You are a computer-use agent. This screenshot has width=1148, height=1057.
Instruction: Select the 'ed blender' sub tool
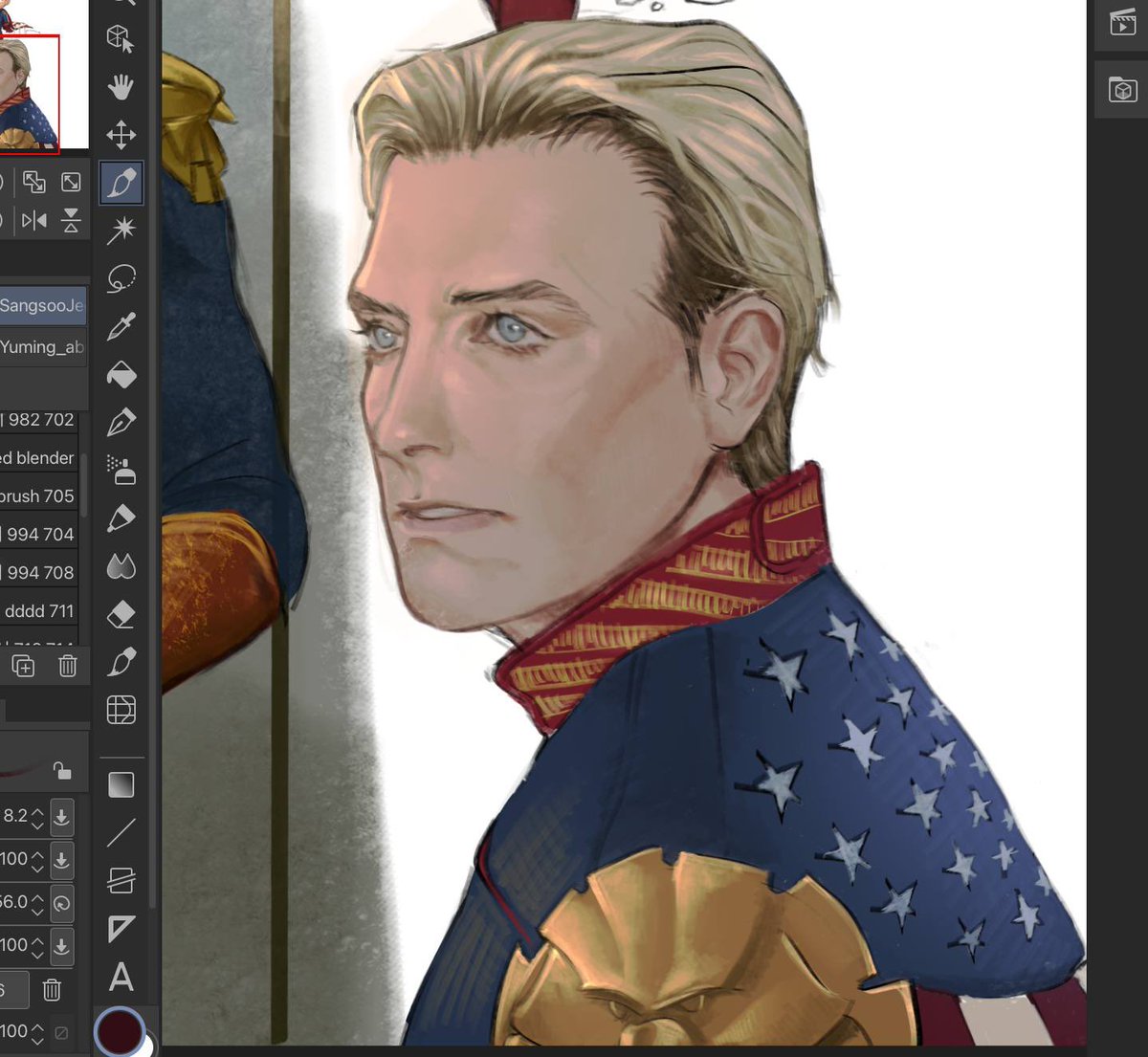(x=38, y=458)
